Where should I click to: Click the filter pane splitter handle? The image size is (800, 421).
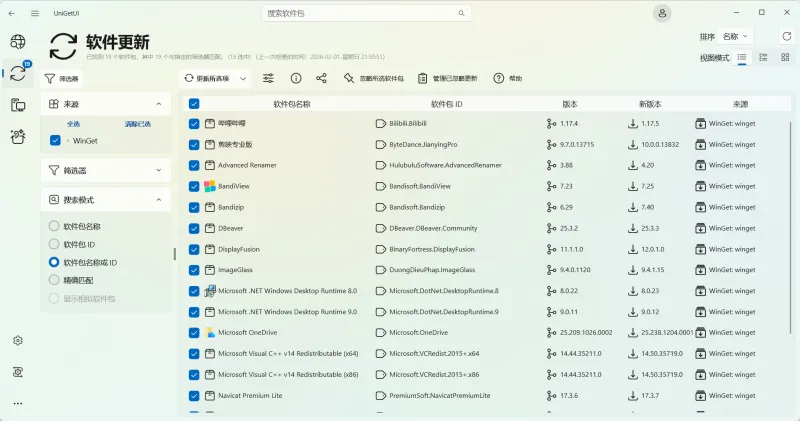pos(174,254)
